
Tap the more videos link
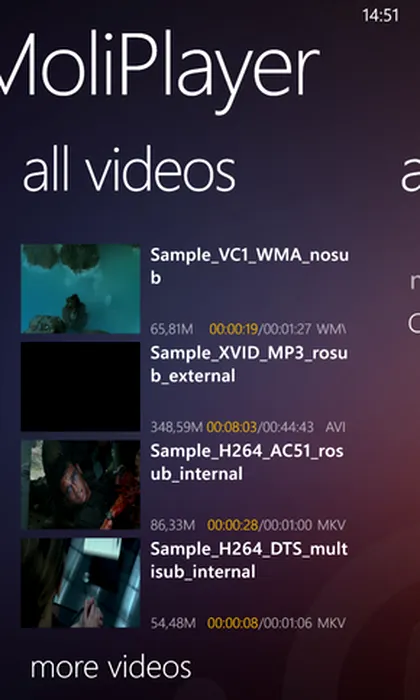pyautogui.click(x=111, y=667)
